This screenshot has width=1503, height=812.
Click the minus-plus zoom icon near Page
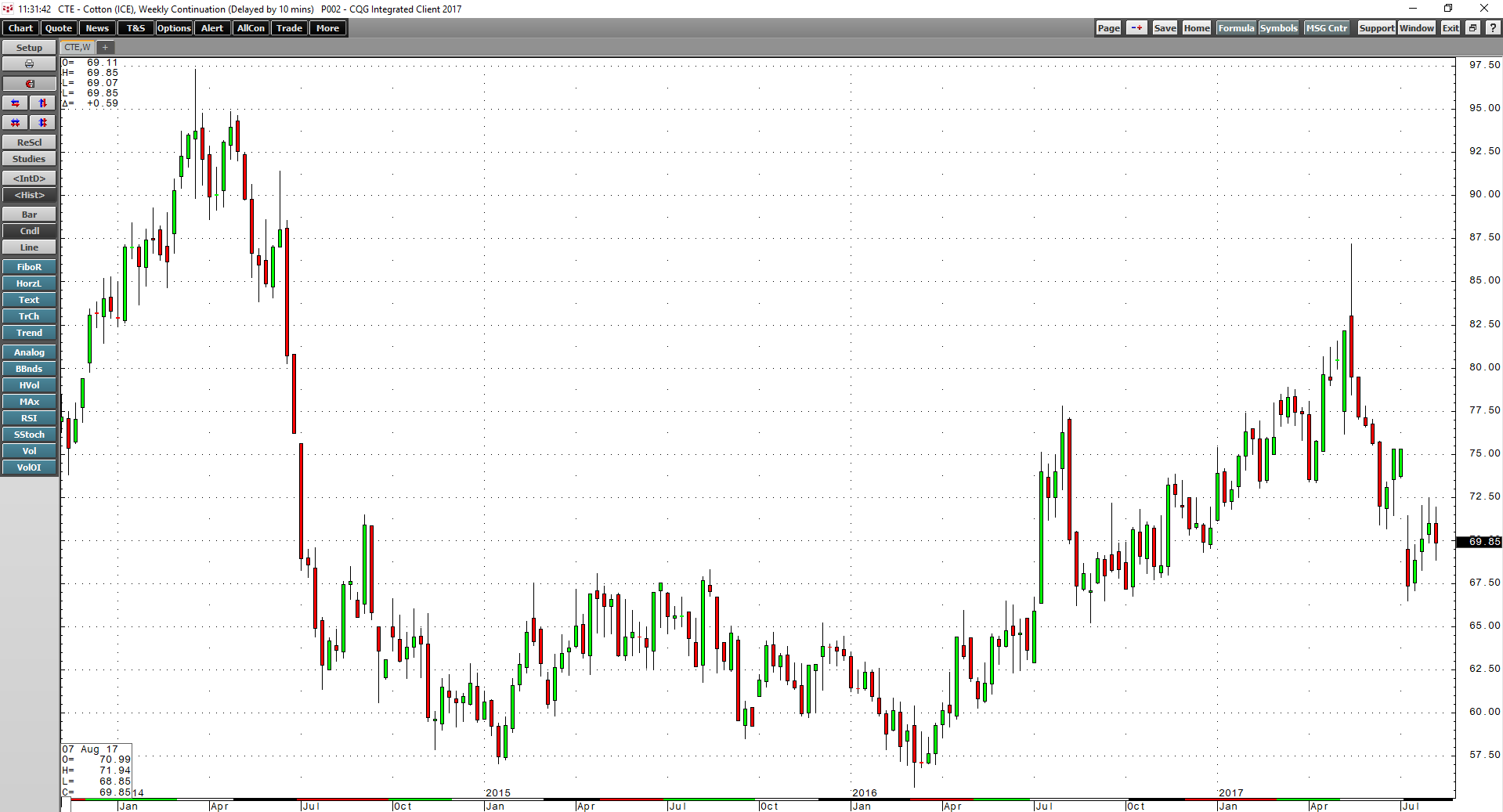(1136, 27)
